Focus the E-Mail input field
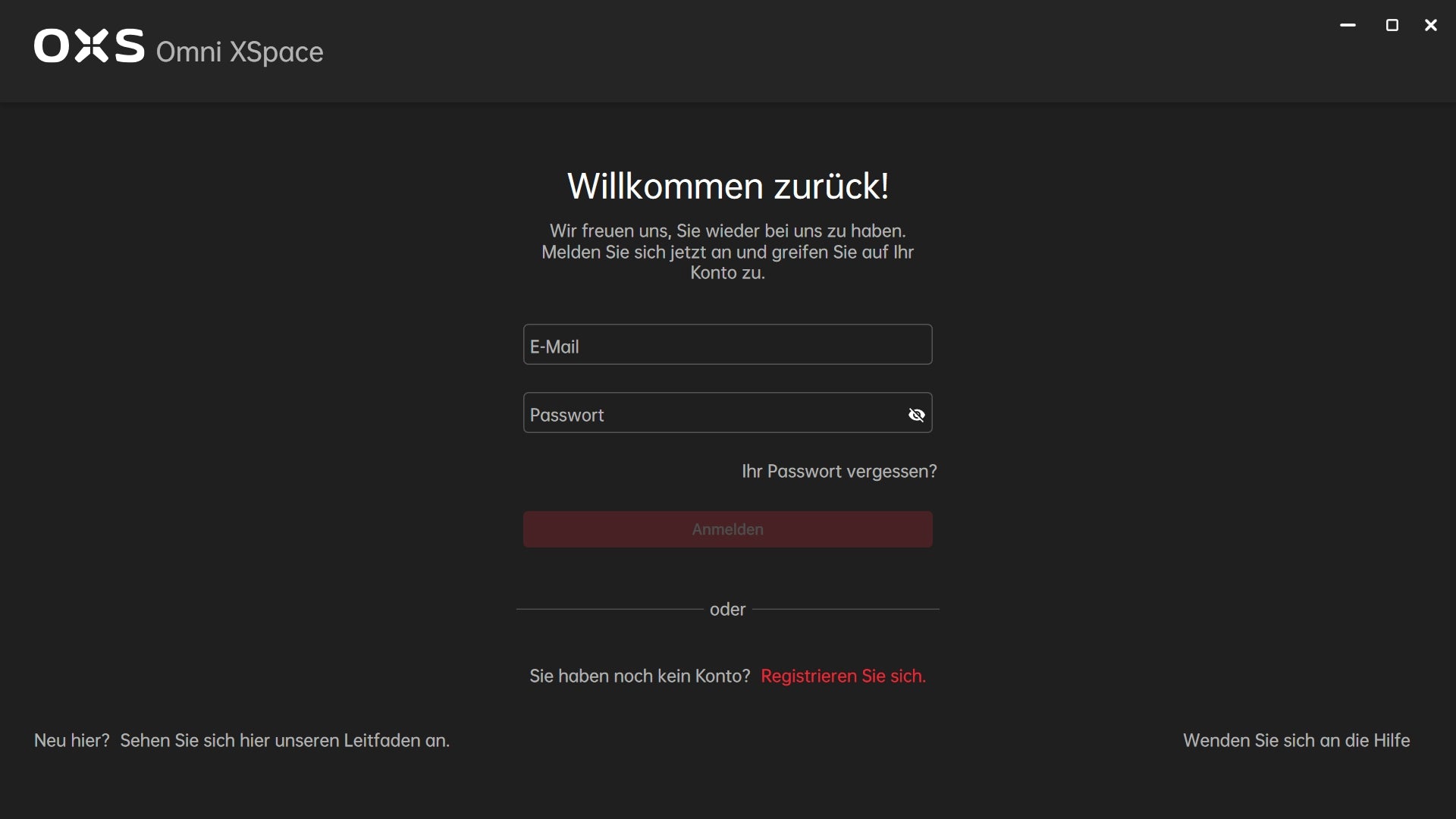1456x819 pixels. click(x=726, y=346)
